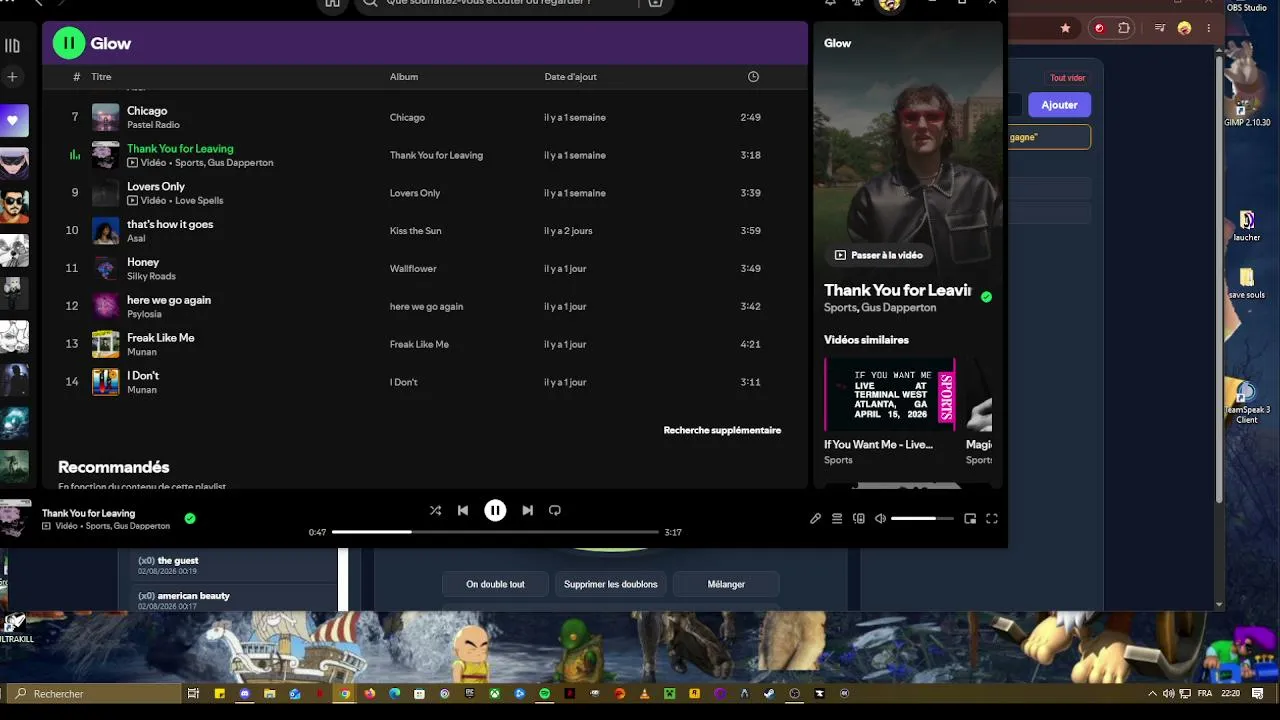
Task: Open the artist link Psylosia
Action: tap(144, 314)
